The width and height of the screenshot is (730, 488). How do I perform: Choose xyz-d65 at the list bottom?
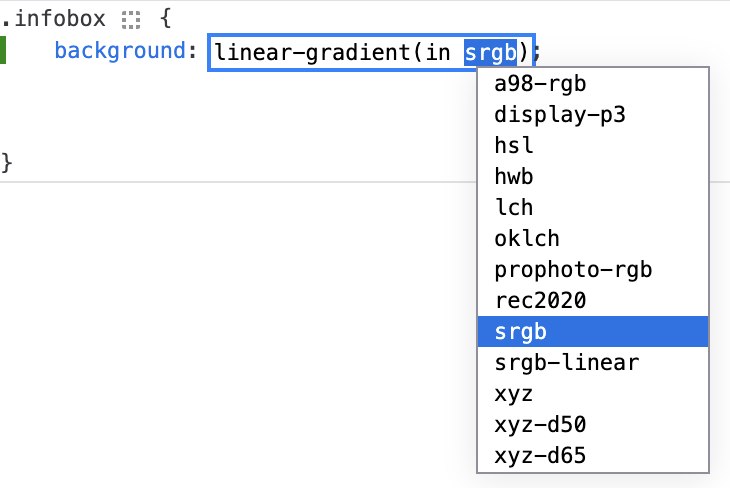coord(540,457)
